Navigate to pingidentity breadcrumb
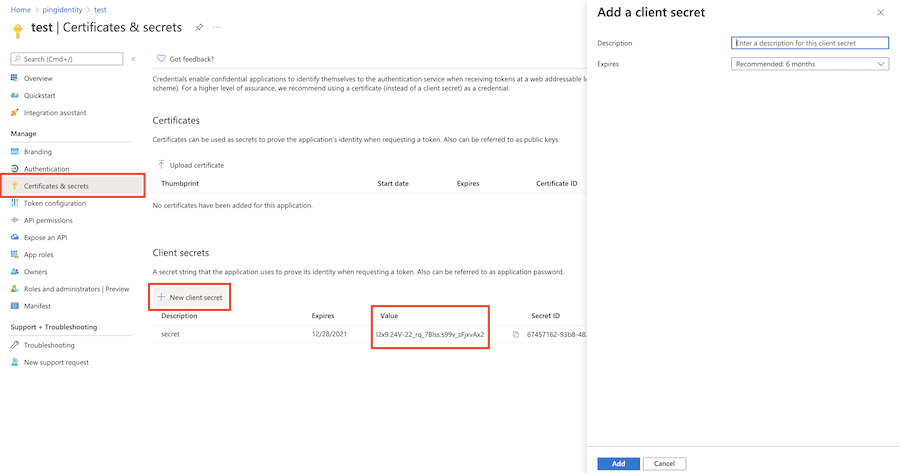Viewport: 900px width, 473px height. [x=64, y=9]
